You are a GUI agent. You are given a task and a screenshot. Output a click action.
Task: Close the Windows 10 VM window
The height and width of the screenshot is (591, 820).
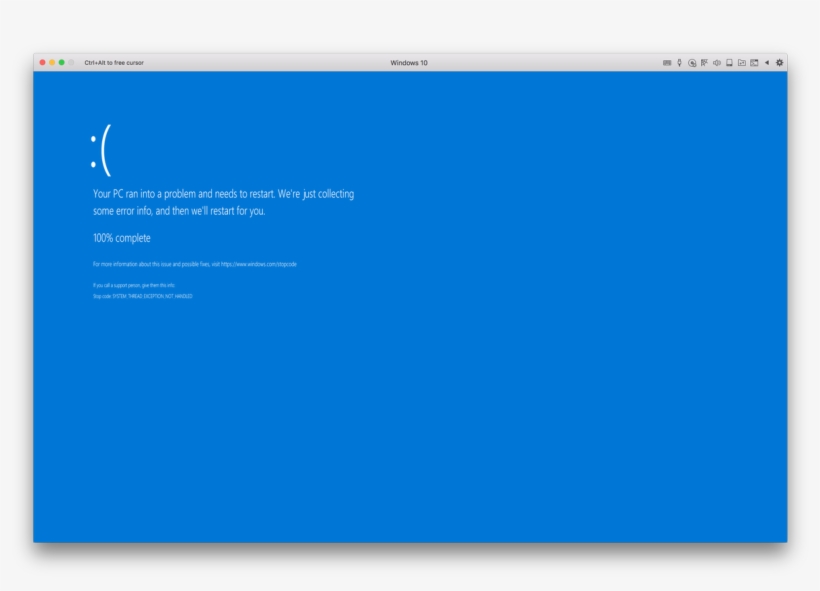click(x=43, y=62)
